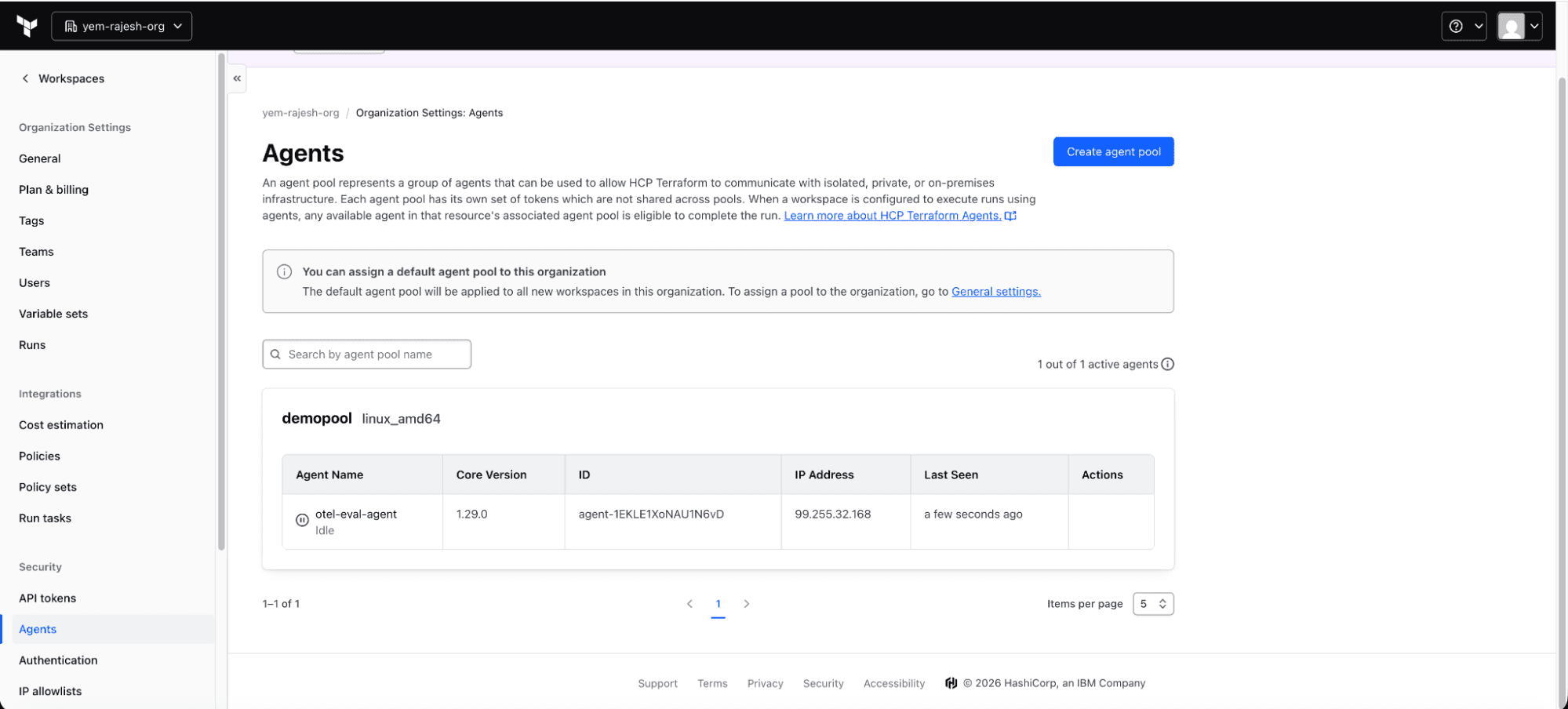This screenshot has width=1568, height=709.
Task: Open Tags settings page
Action: (x=31, y=221)
